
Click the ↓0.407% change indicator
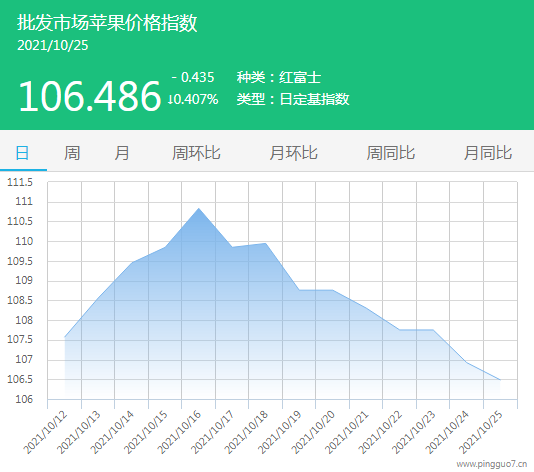[x=193, y=99]
